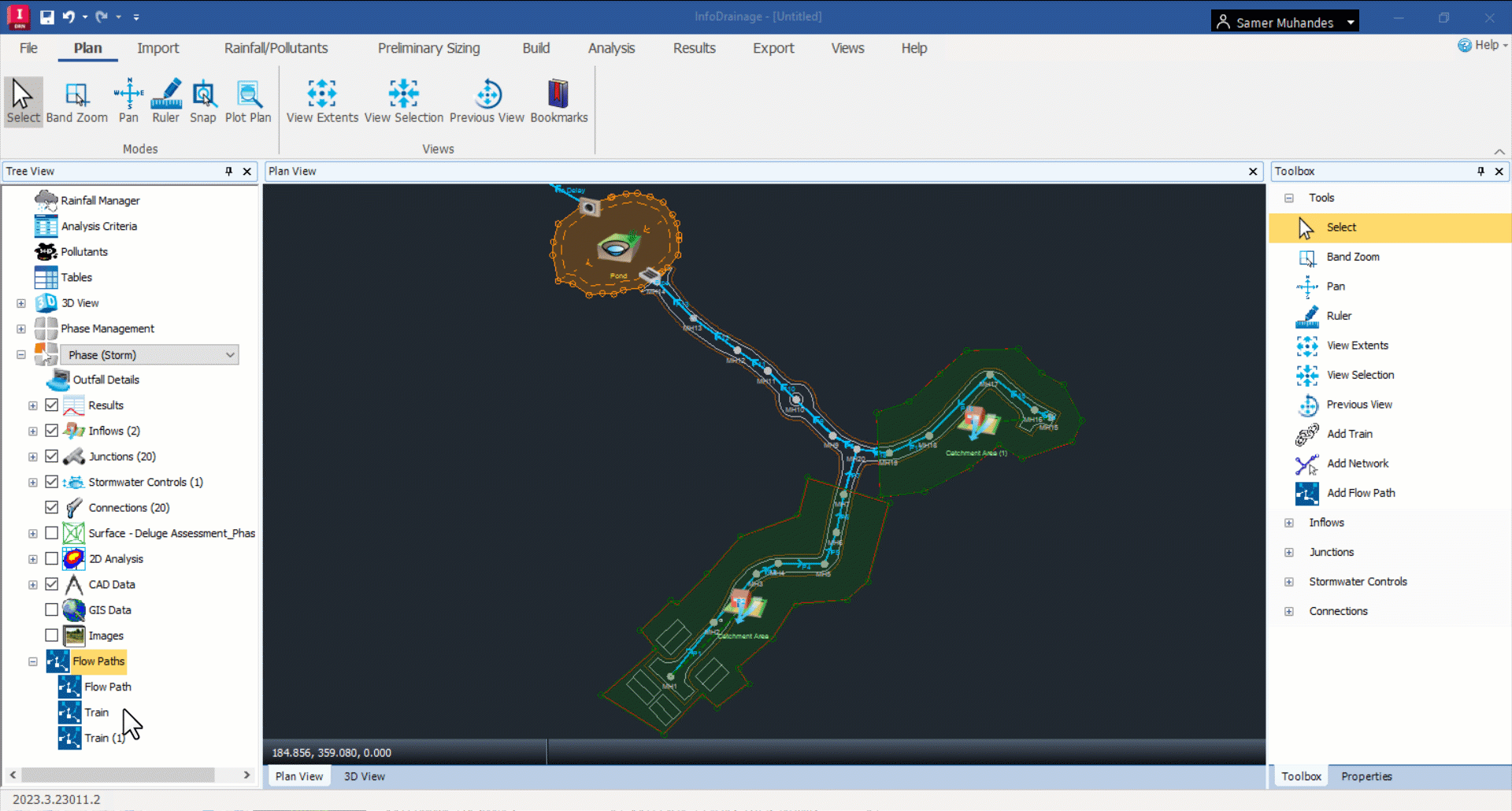This screenshot has height=811, width=1512.
Task: Expand Stormwater Controls in the Toolbox
Action: tap(1289, 583)
